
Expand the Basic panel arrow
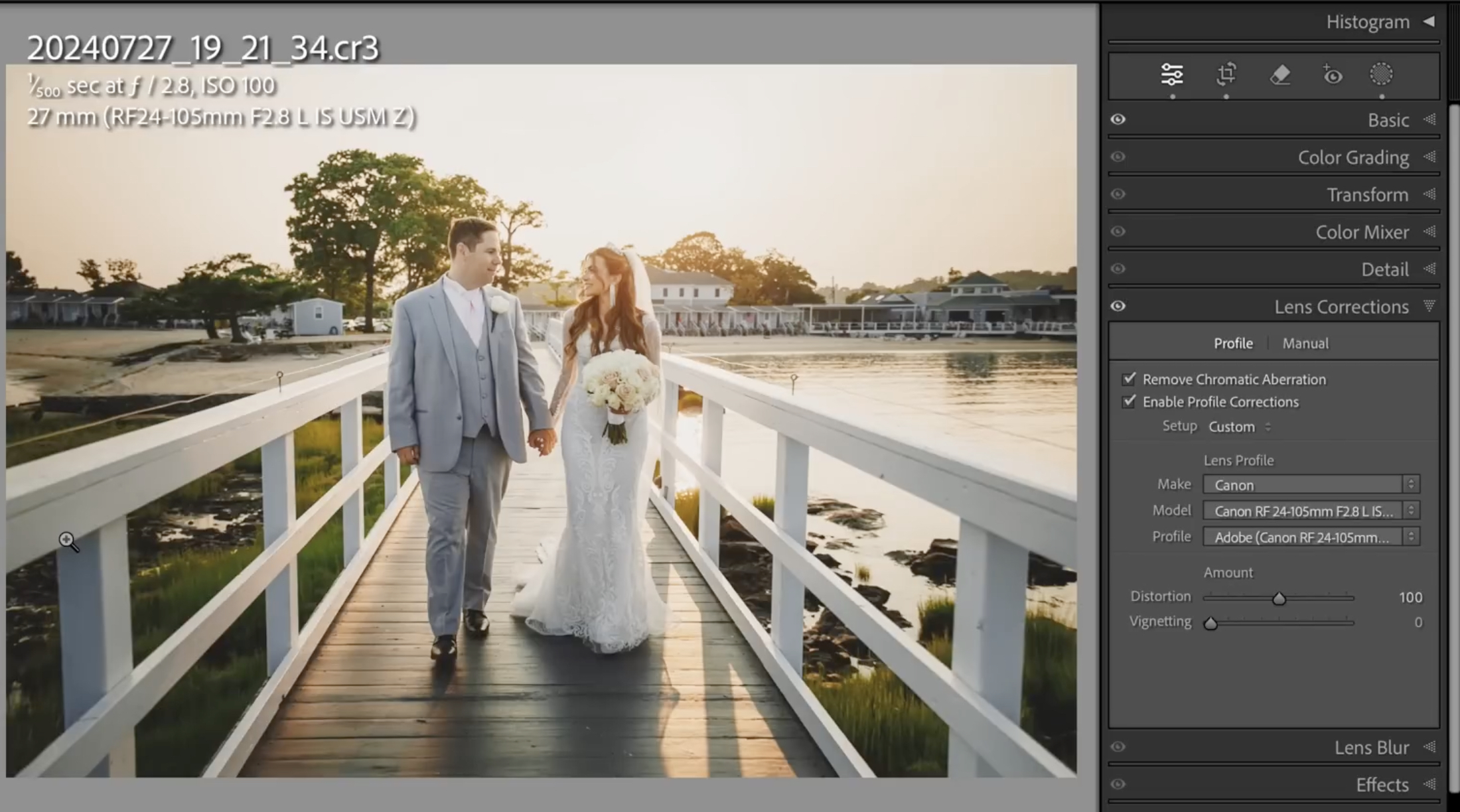tap(1429, 119)
